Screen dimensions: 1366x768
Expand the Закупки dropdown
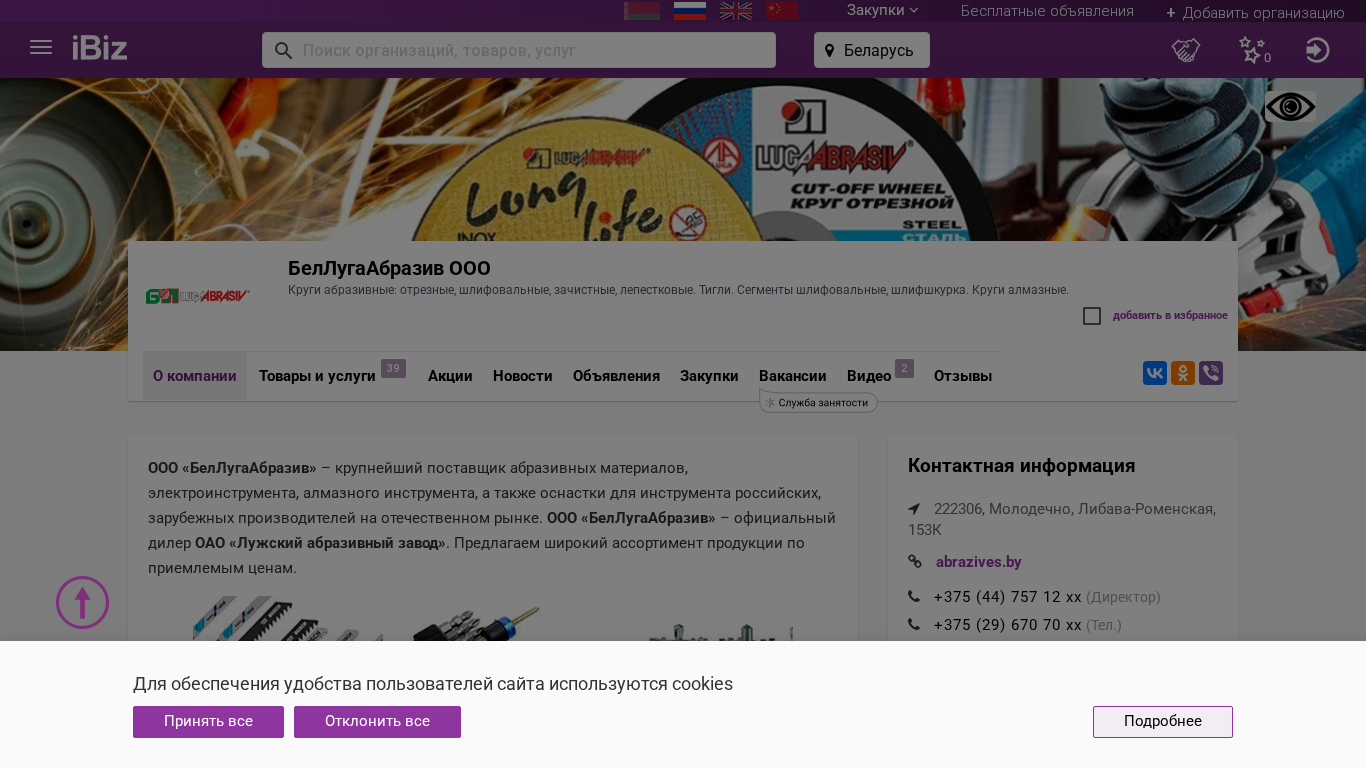882,11
